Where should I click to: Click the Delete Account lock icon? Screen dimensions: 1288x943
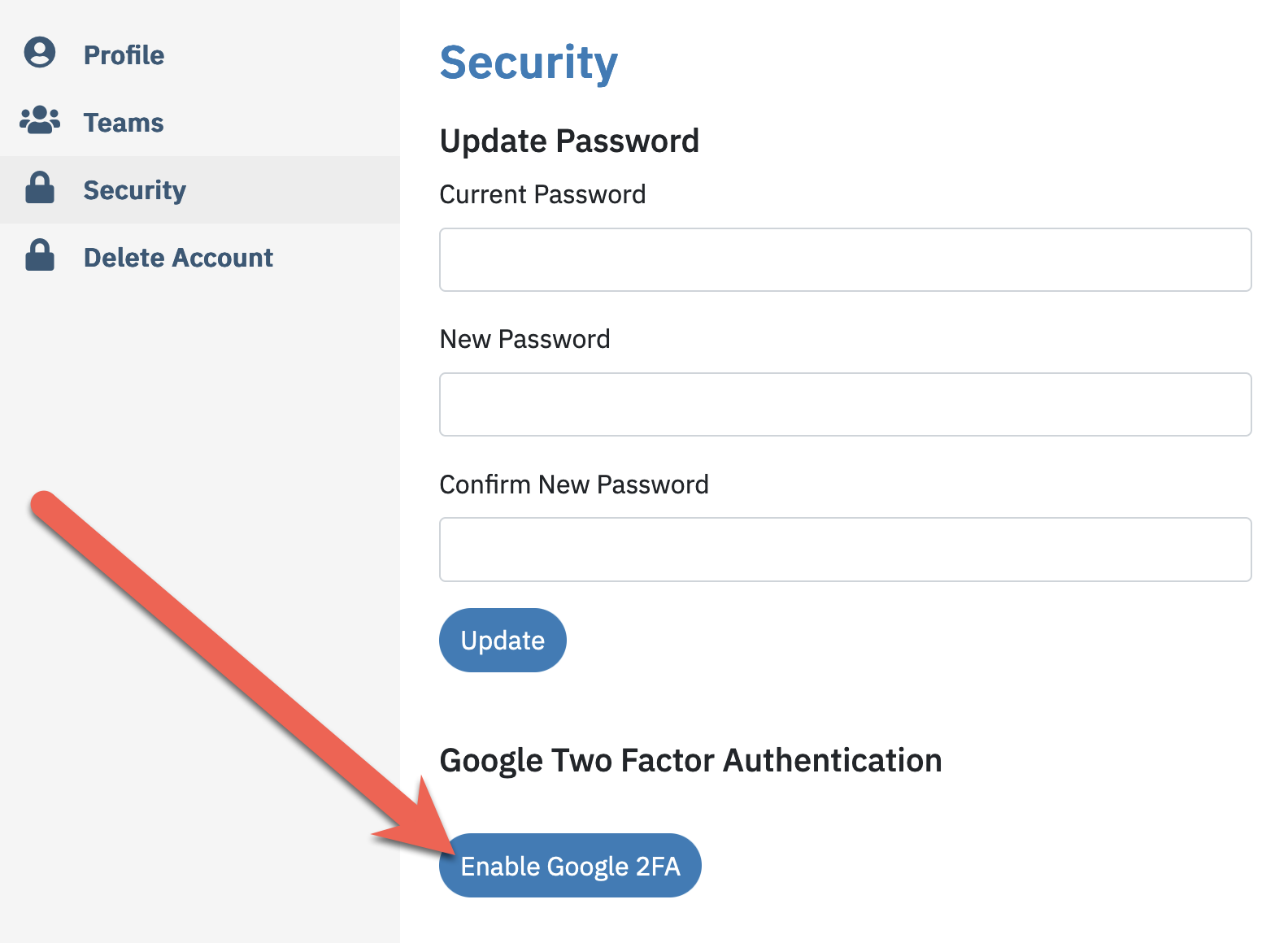(39, 257)
